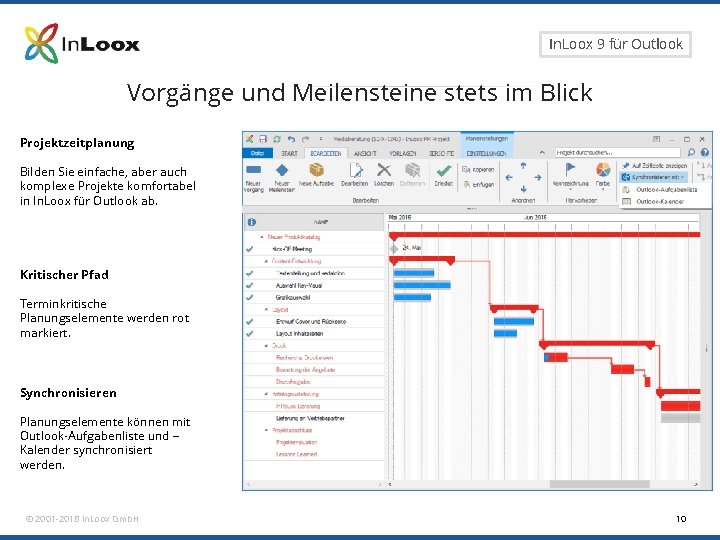This screenshot has width=720, height=540.
Task: Select the Grafikauswahl row
Action: [x=314, y=297]
